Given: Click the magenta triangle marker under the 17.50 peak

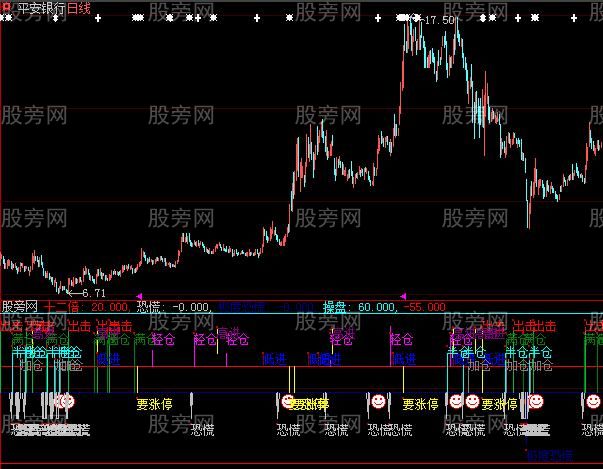Looking at the screenshot, I should (x=403, y=296).
